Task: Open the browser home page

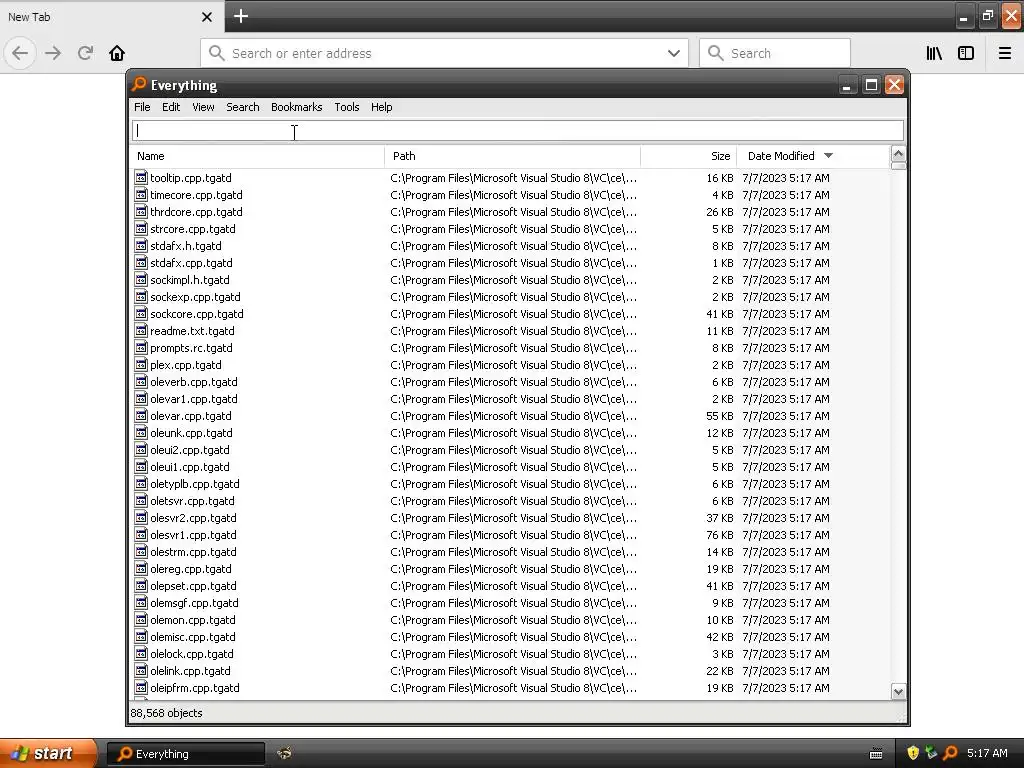Action: (117, 53)
